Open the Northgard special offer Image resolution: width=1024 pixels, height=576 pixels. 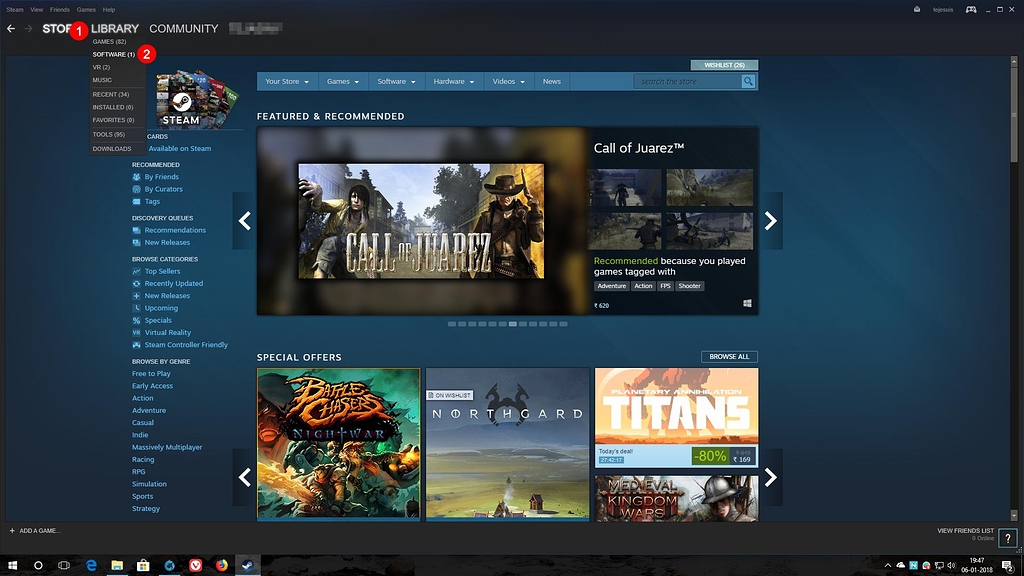coord(507,444)
